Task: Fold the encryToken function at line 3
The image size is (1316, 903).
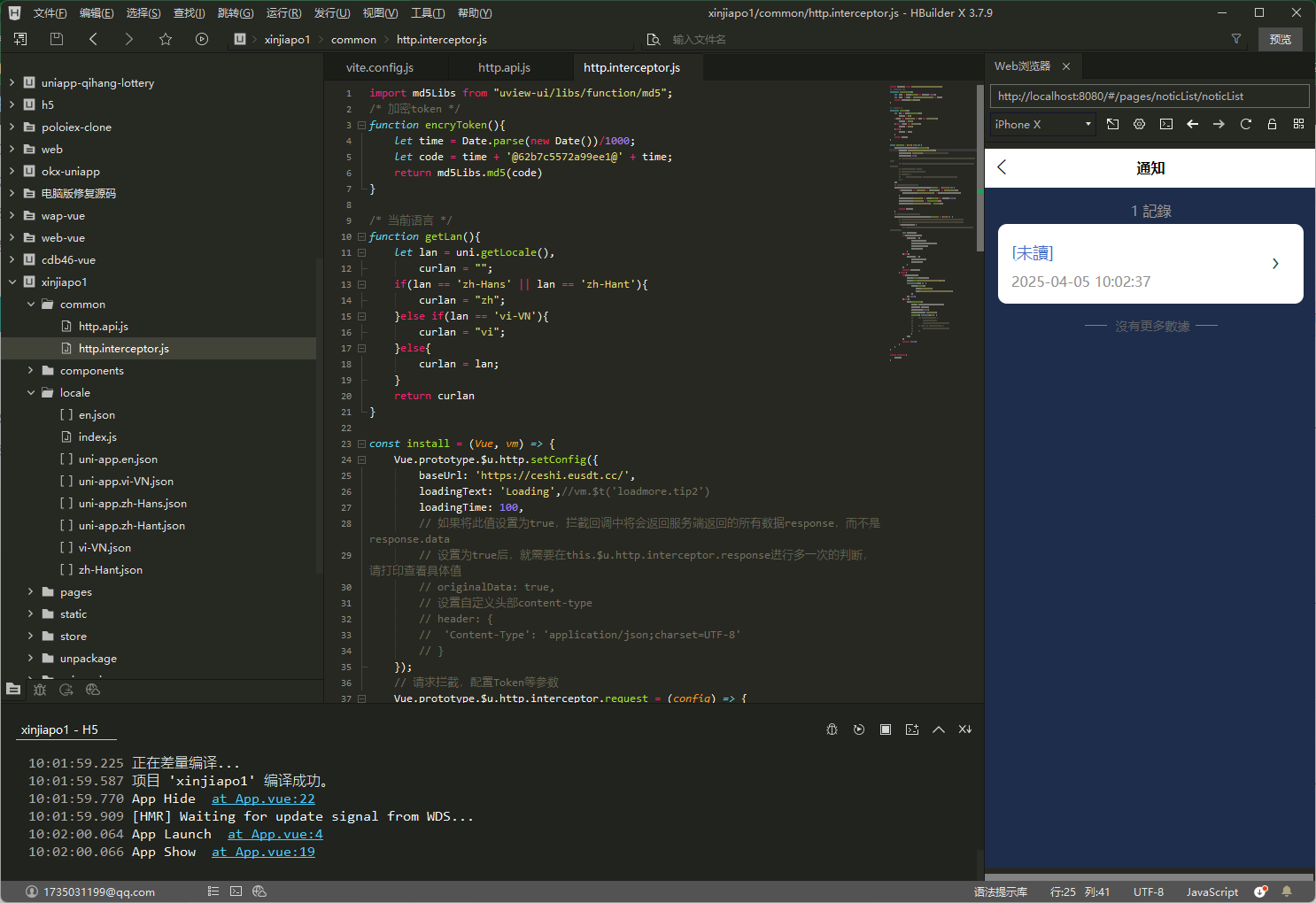Action: tap(361, 125)
